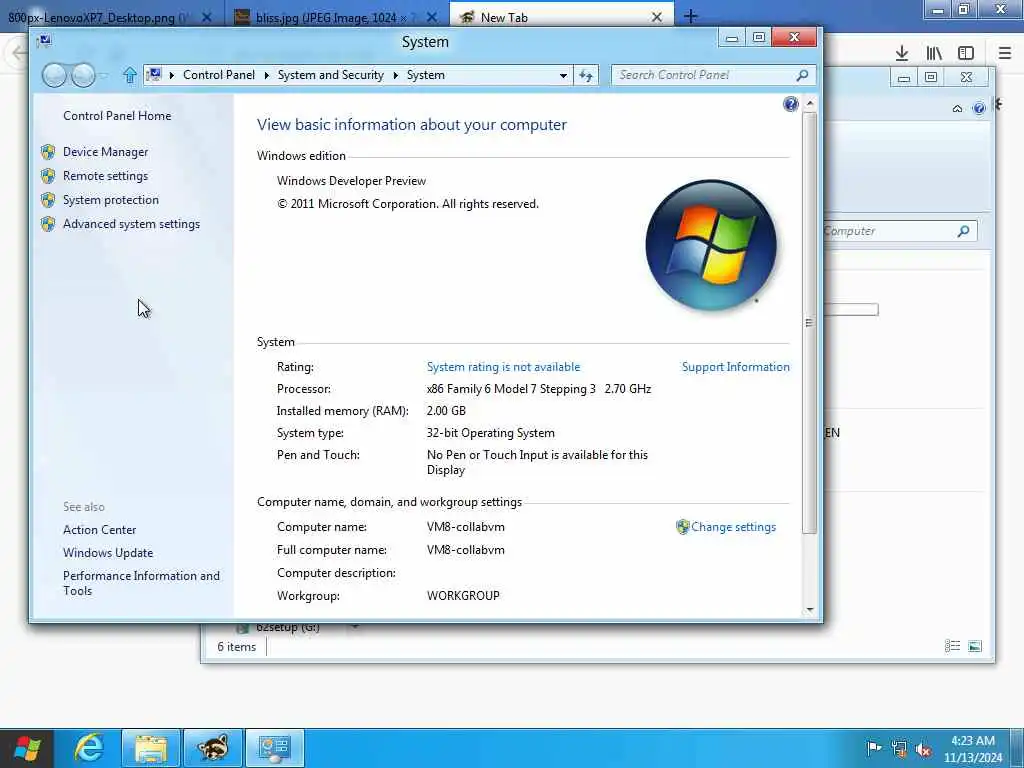Image resolution: width=1024 pixels, height=768 pixels.
Task: Click the forward navigation button in System window
Action: point(83,75)
